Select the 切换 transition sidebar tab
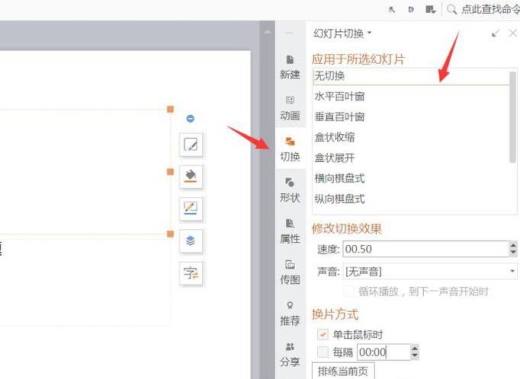Screen dimensions: 520x379 click(x=290, y=149)
